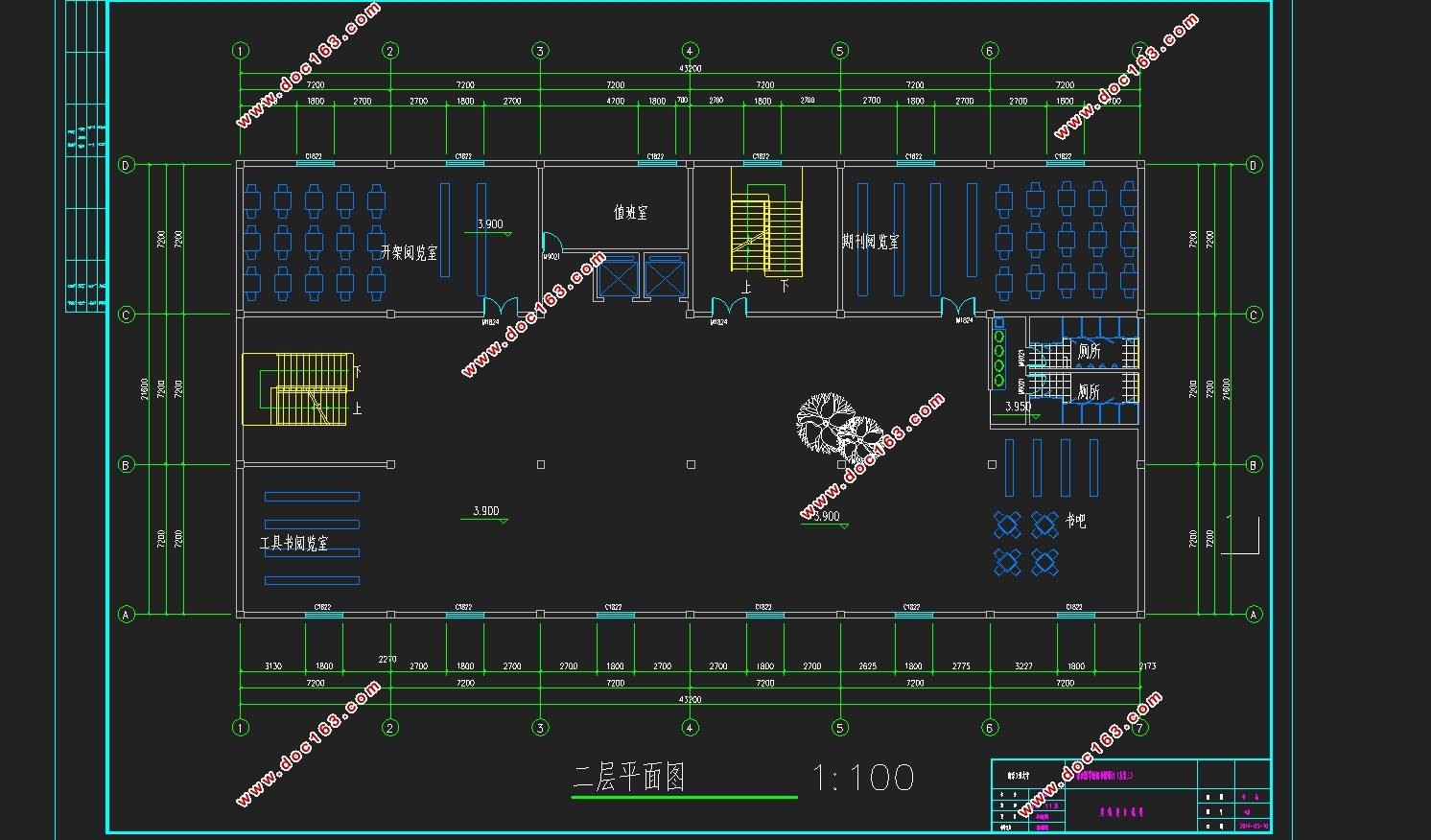
Task: Pick the 4700 dimension text
Action: point(616,101)
